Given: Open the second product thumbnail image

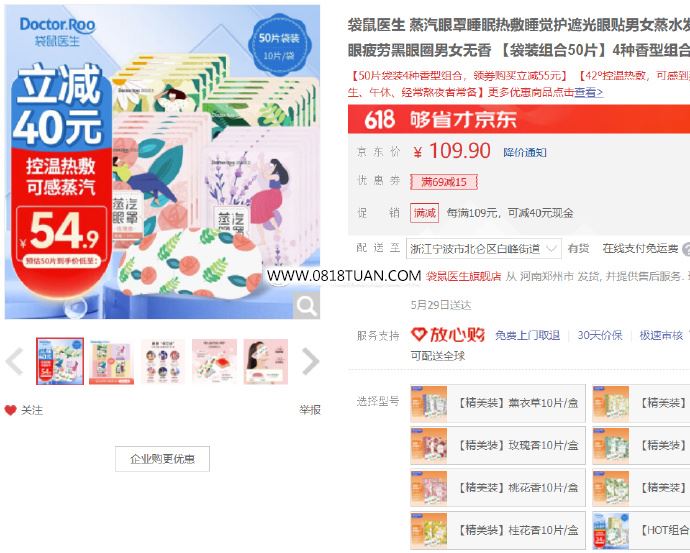Looking at the screenshot, I should pos(111,362).
